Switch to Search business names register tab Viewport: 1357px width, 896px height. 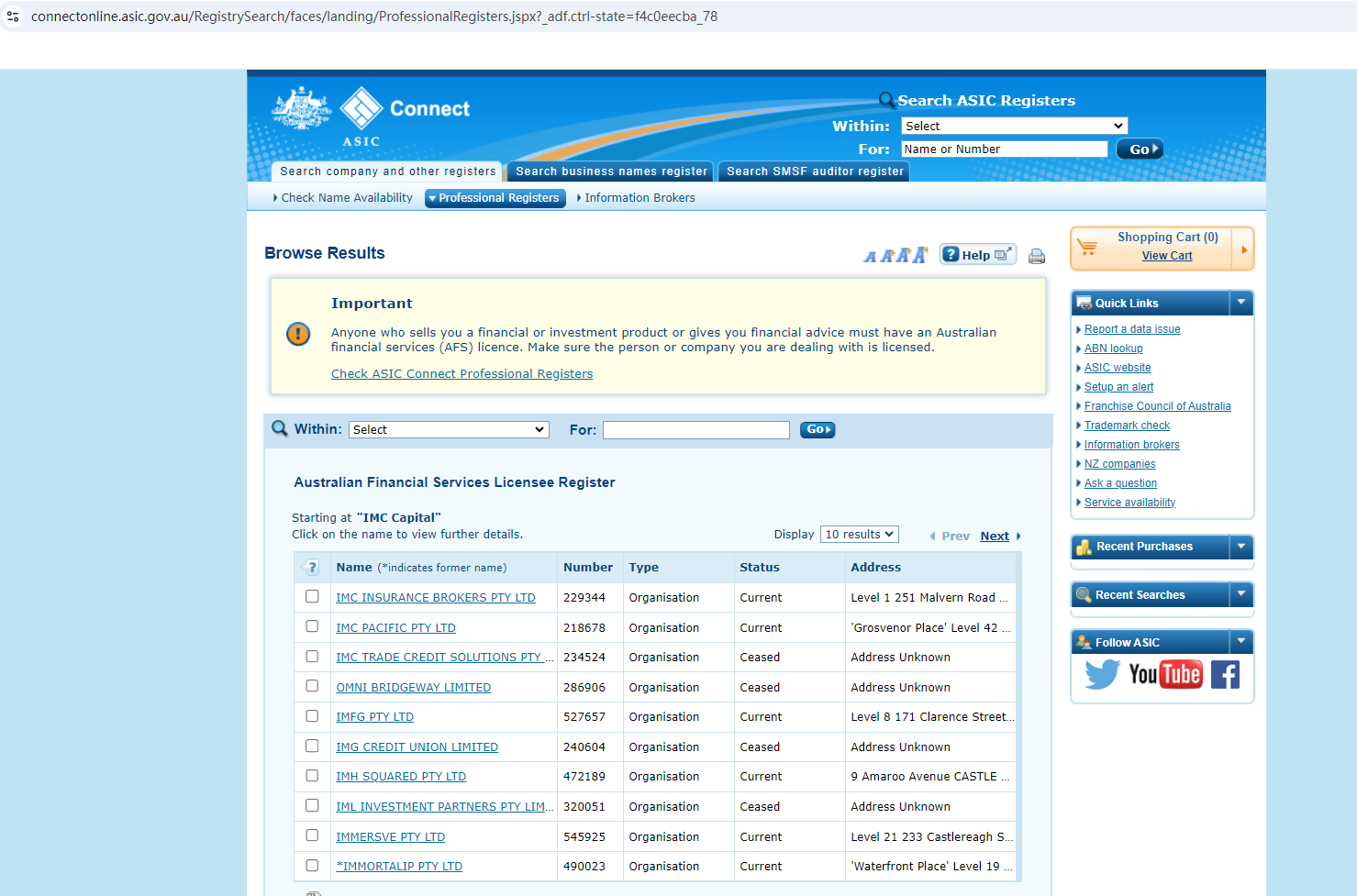click(612, 171)
